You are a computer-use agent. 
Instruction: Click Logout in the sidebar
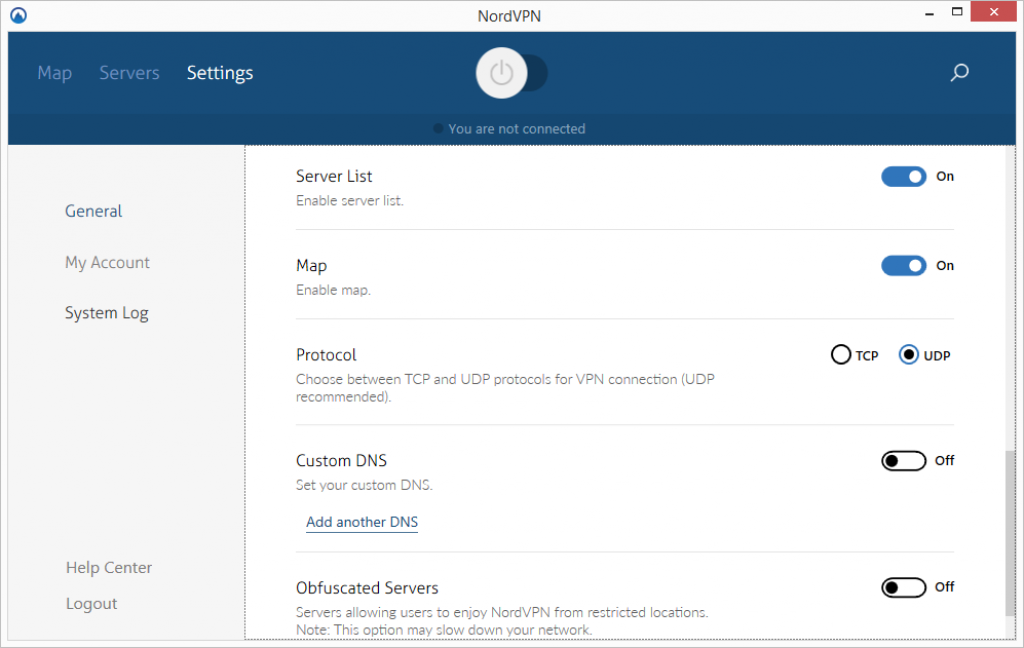tap(91, 604)
